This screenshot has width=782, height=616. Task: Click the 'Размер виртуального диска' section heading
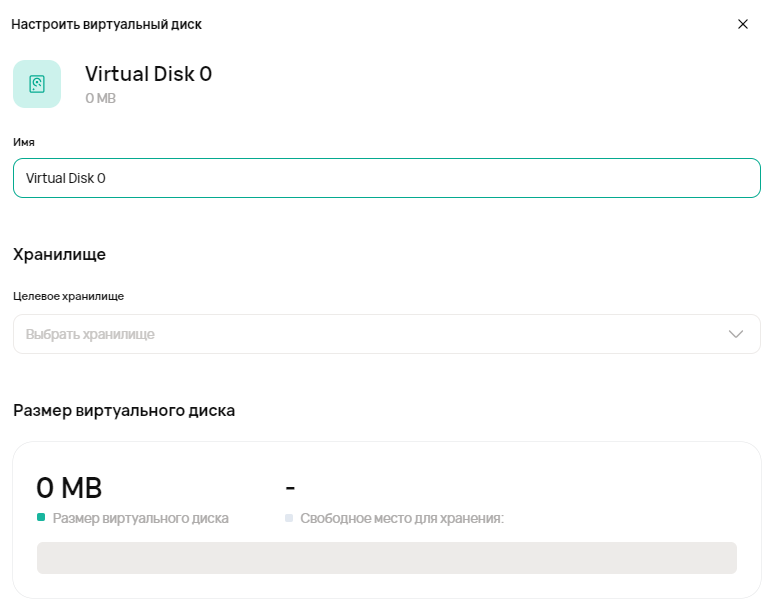click(124, 410)
